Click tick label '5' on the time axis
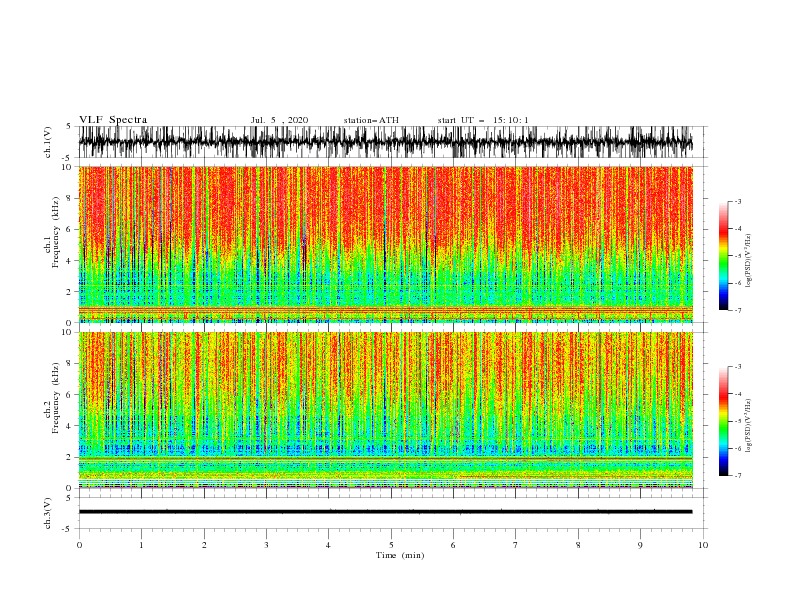The width and height of the screenshot is (792, 612). pos(391,545)
